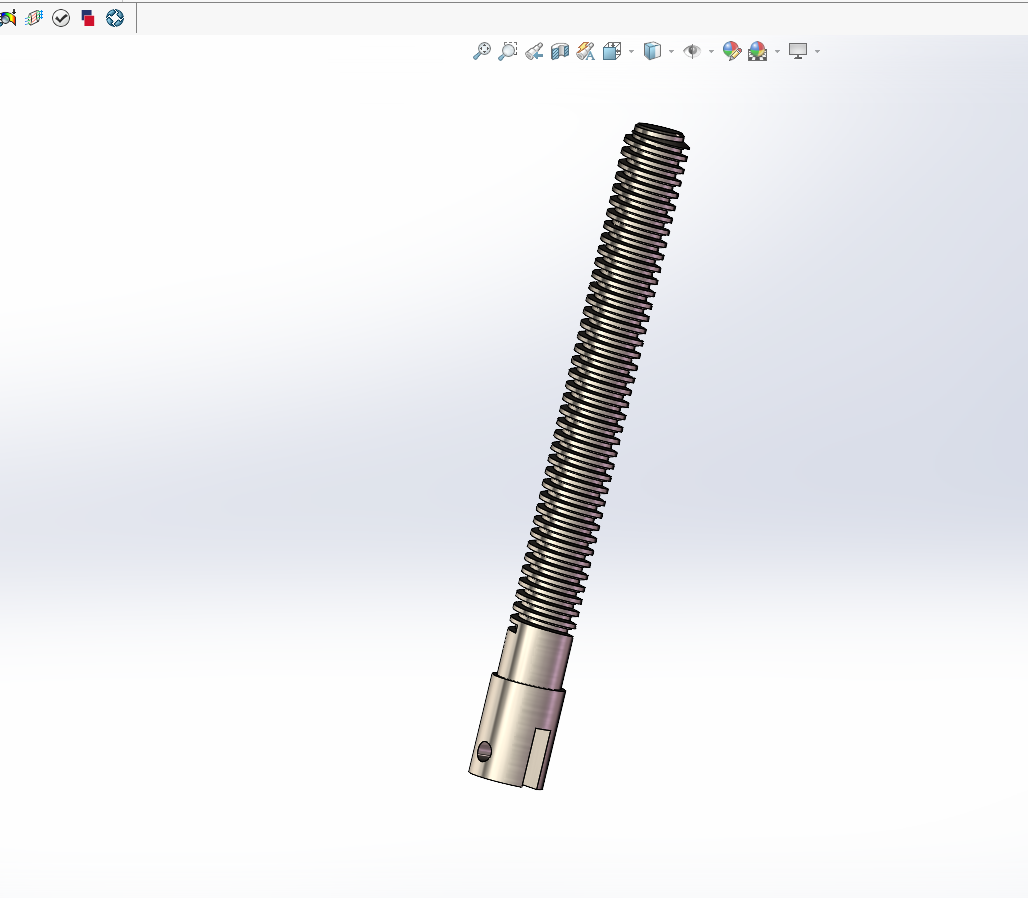Activate the Zoom to Area tool
The height and width of the screenshot is (898, 1028).
(x=507, y=51)
